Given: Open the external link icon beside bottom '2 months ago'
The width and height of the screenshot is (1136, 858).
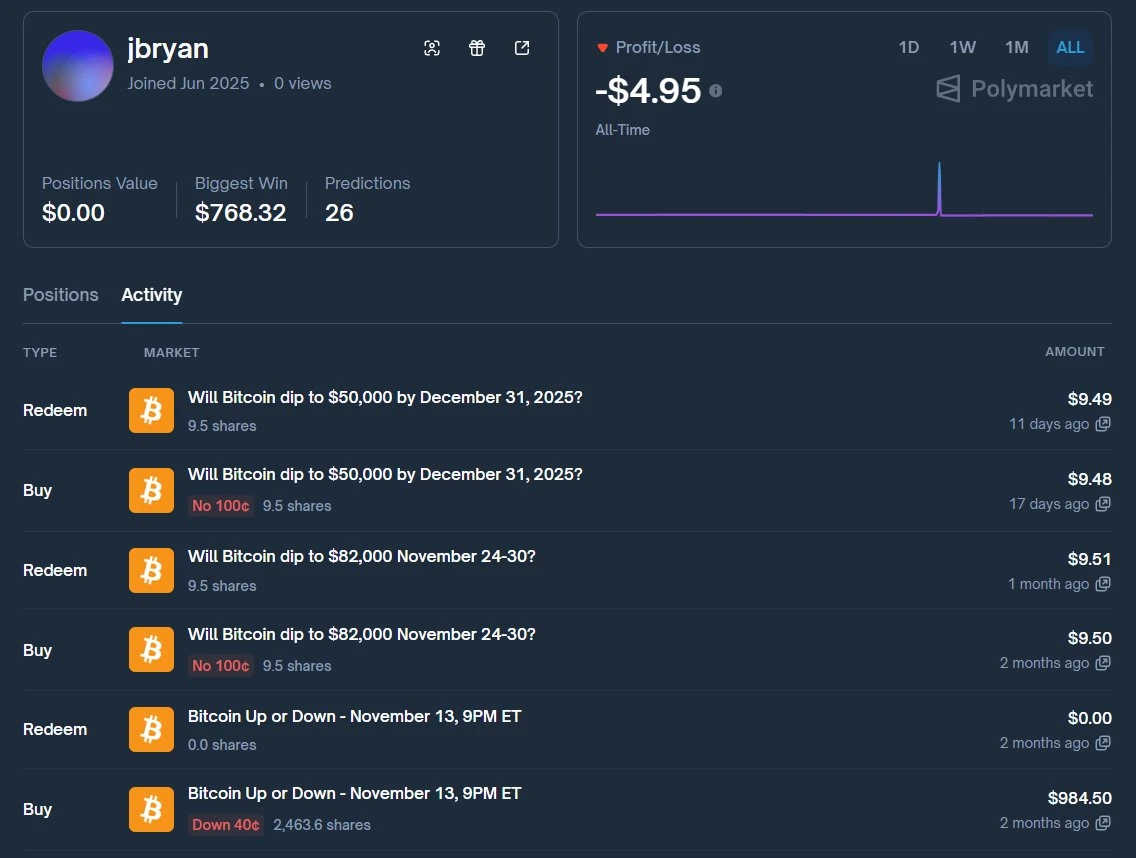Looking at the screenshot, I should coord(1102,823).
